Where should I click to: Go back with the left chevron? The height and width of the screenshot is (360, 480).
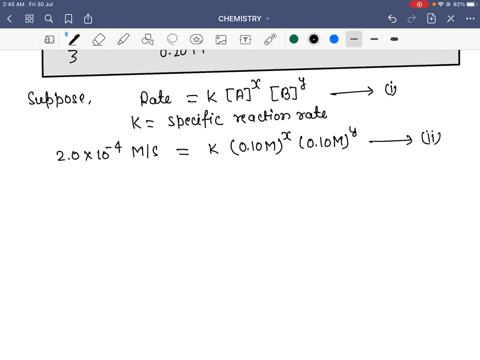coord(9,19)
